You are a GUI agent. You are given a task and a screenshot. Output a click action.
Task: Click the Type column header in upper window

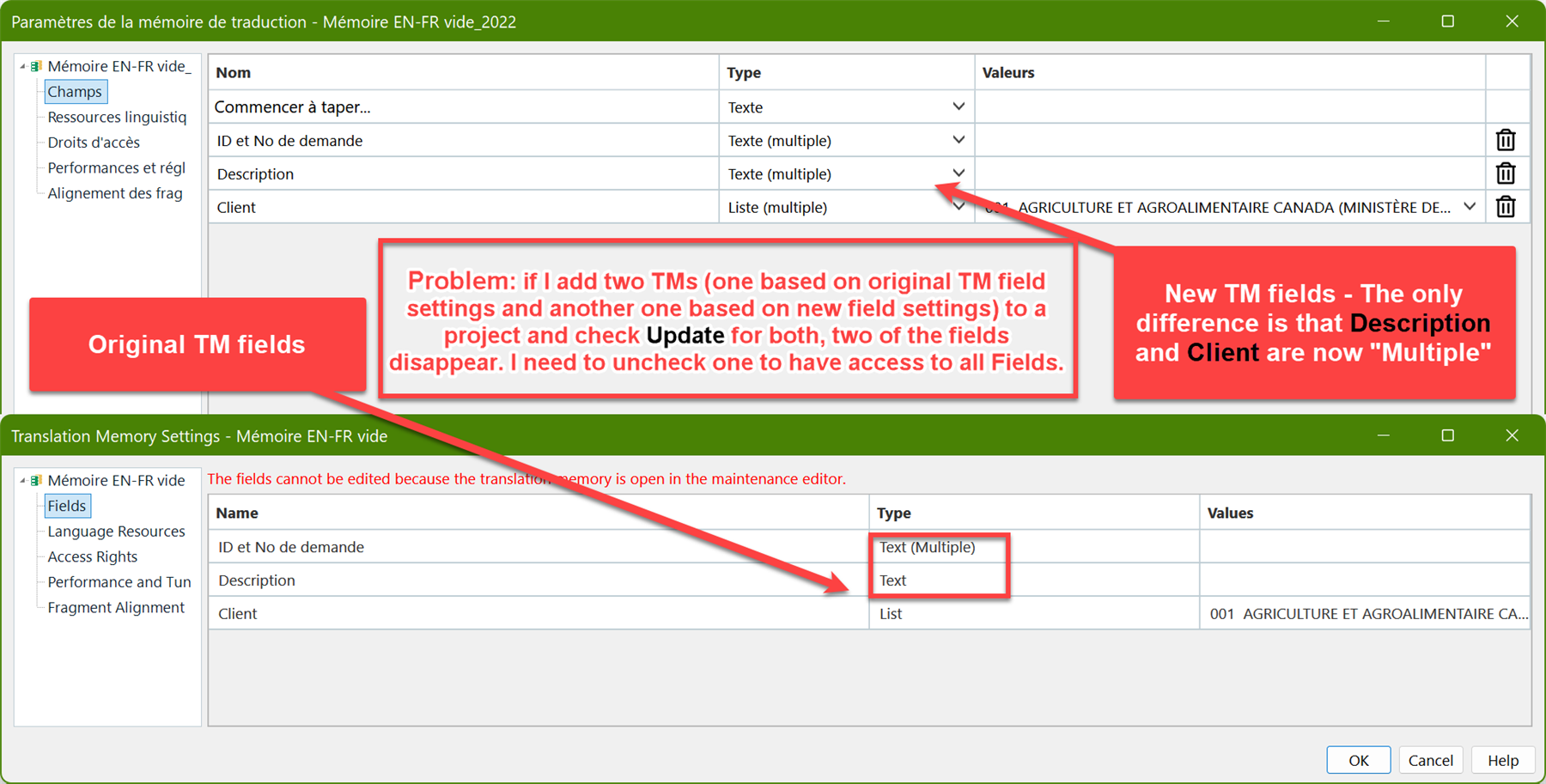(847, 72)
